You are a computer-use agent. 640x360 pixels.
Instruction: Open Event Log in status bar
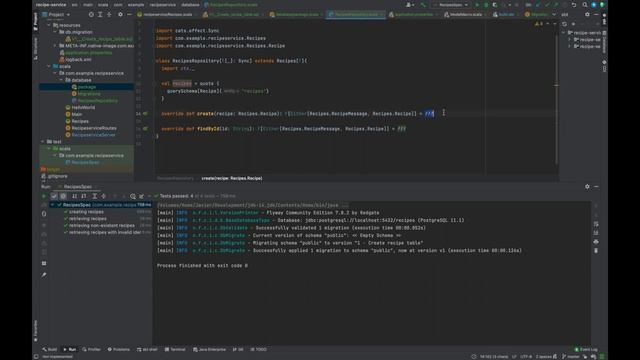point(586,349)
